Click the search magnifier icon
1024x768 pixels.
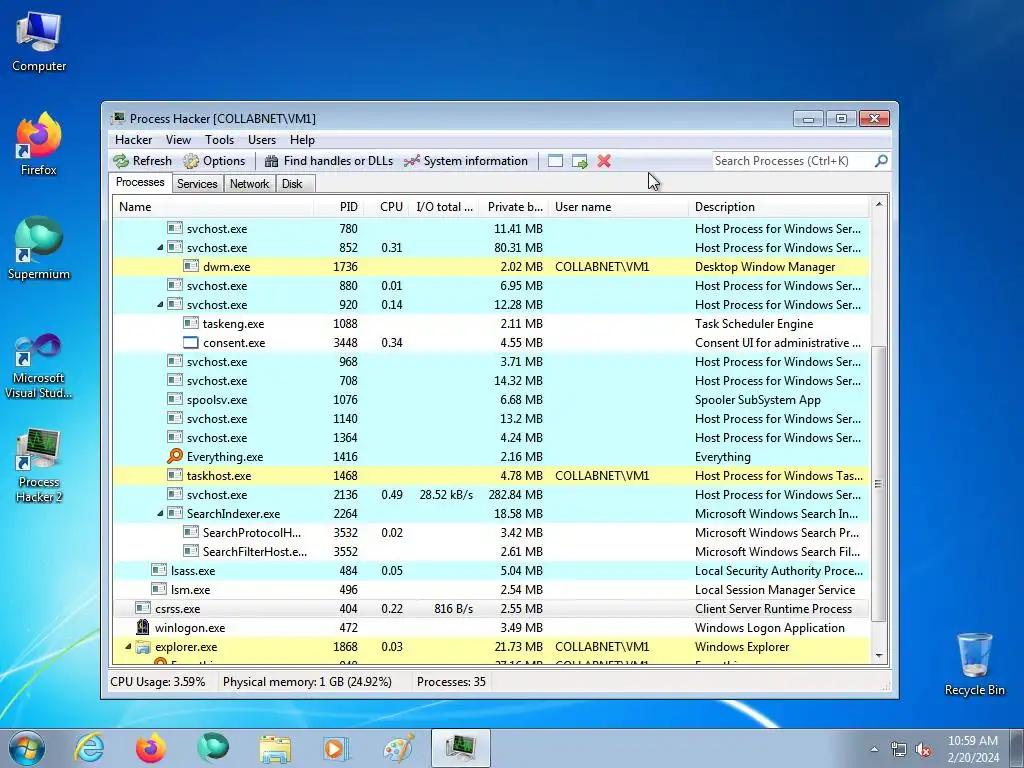point(881,161)
